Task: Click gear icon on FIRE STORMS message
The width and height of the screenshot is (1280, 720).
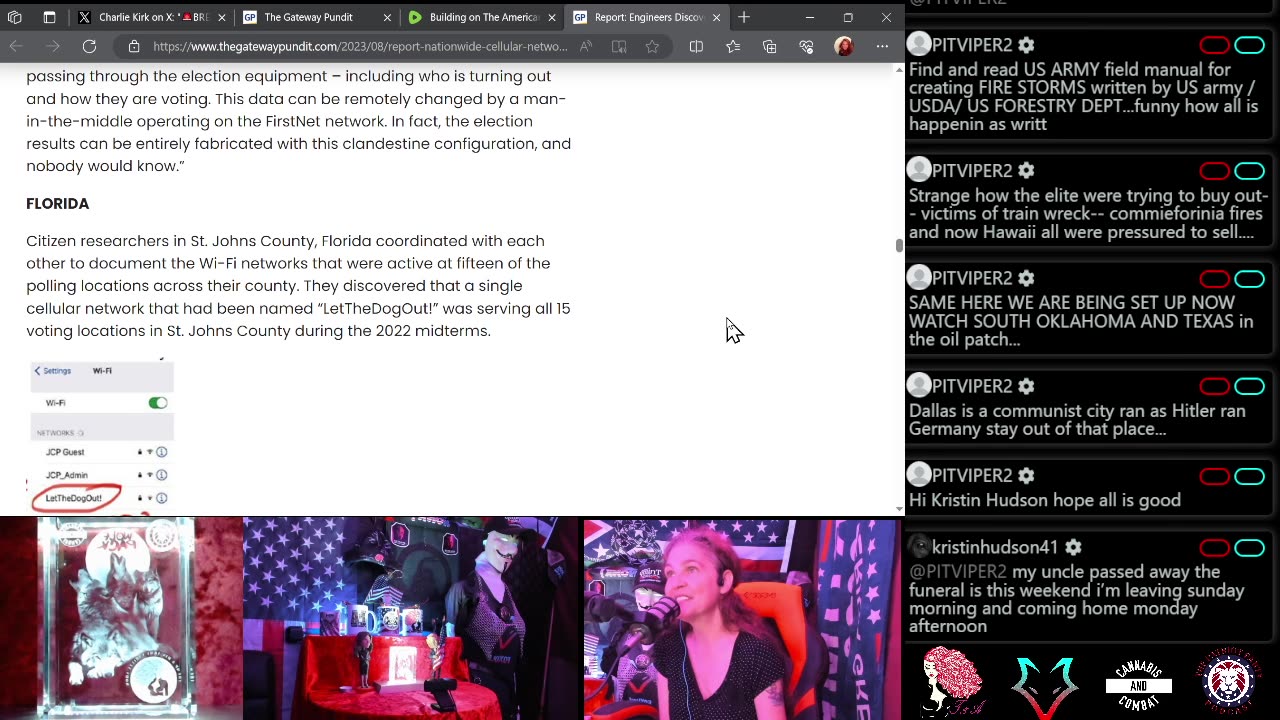Action: point(1025,45)
